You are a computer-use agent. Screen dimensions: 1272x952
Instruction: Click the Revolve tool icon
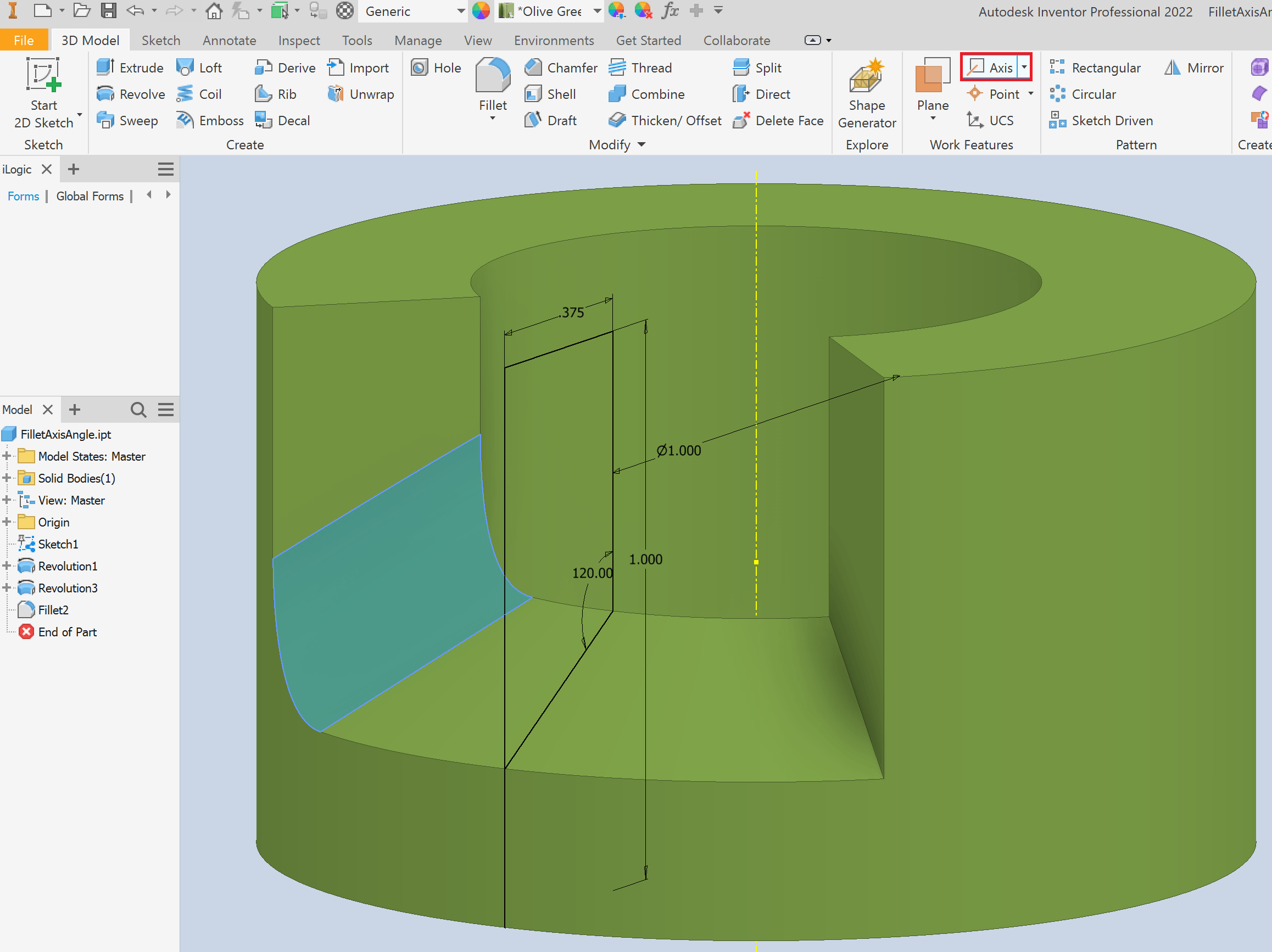tap(105, 94)
